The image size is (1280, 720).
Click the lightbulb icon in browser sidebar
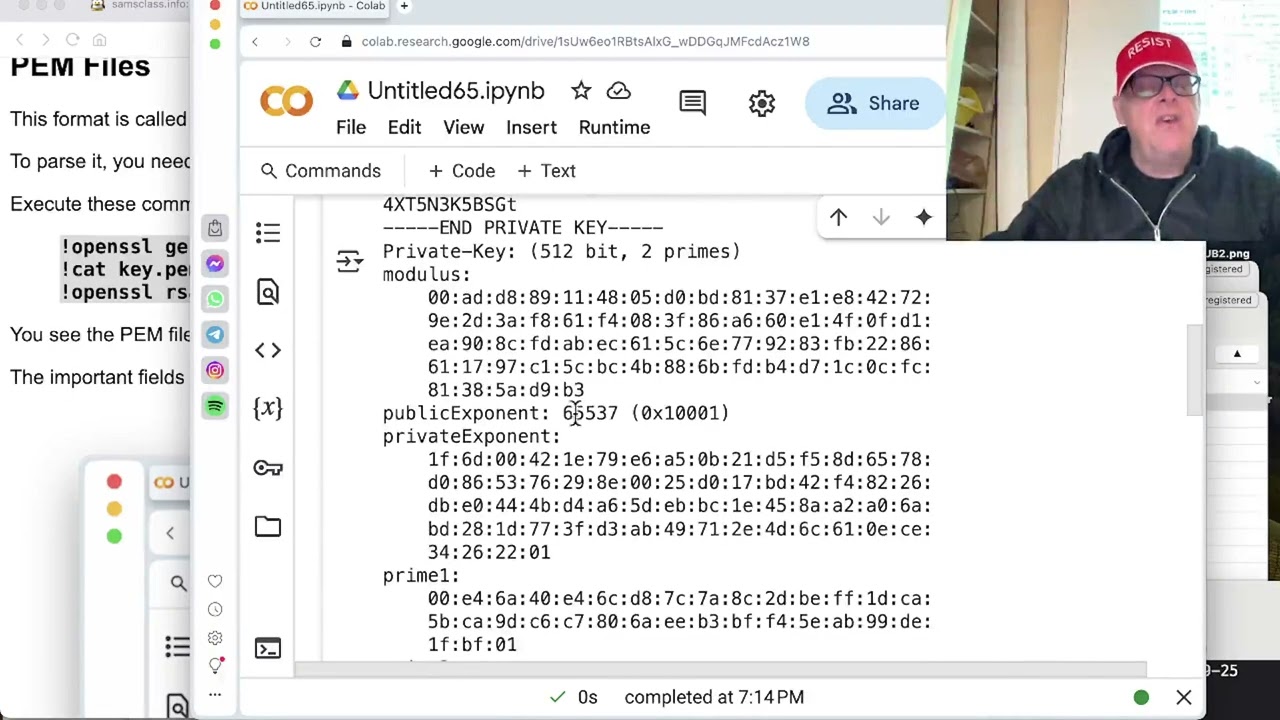[x=215, y=665]
